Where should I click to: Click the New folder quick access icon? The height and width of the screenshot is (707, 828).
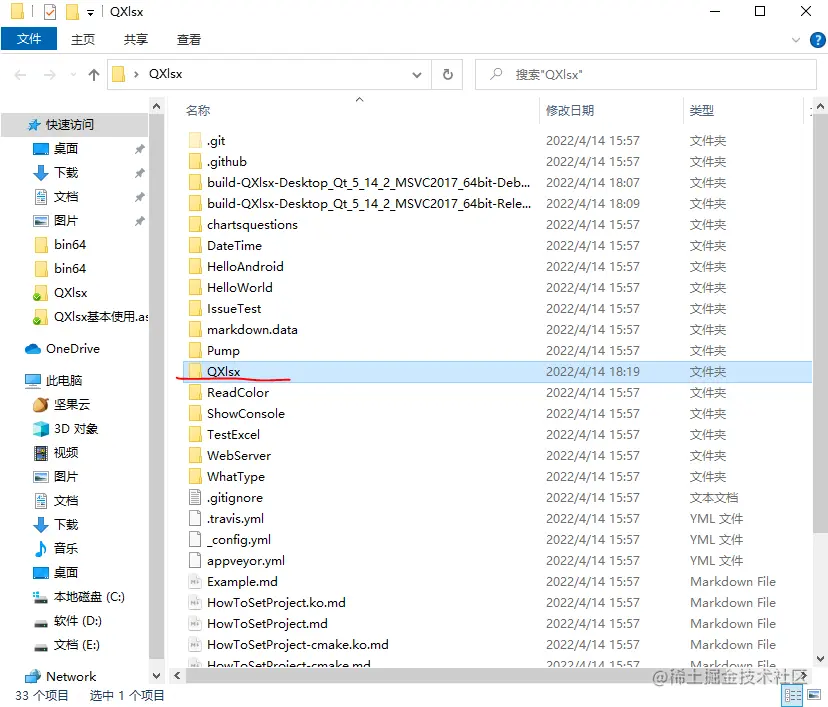click(72, 11)
